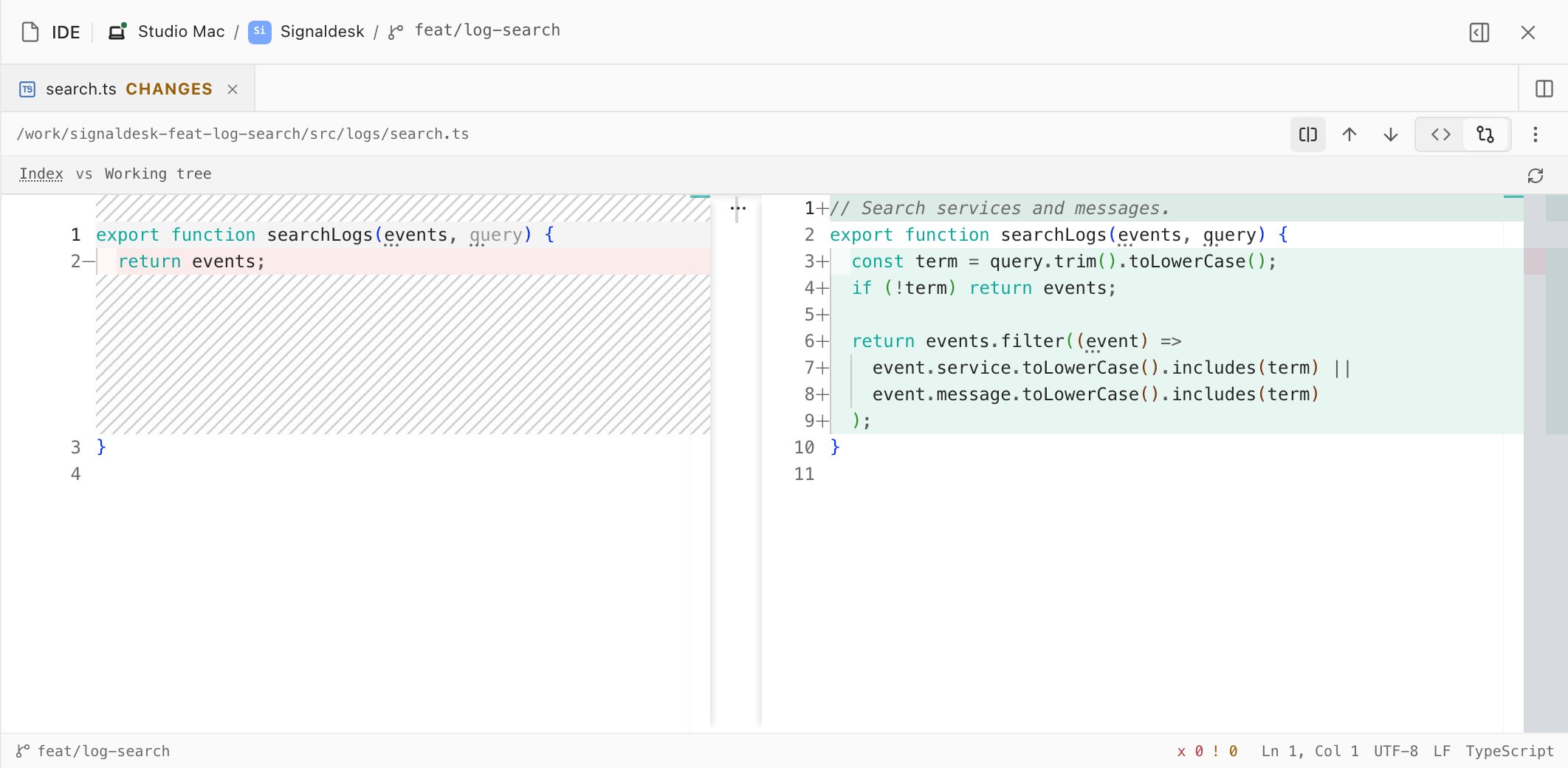Click the branch indicator in status bar
1568x768 pixels.
click(x=93, y=751)
